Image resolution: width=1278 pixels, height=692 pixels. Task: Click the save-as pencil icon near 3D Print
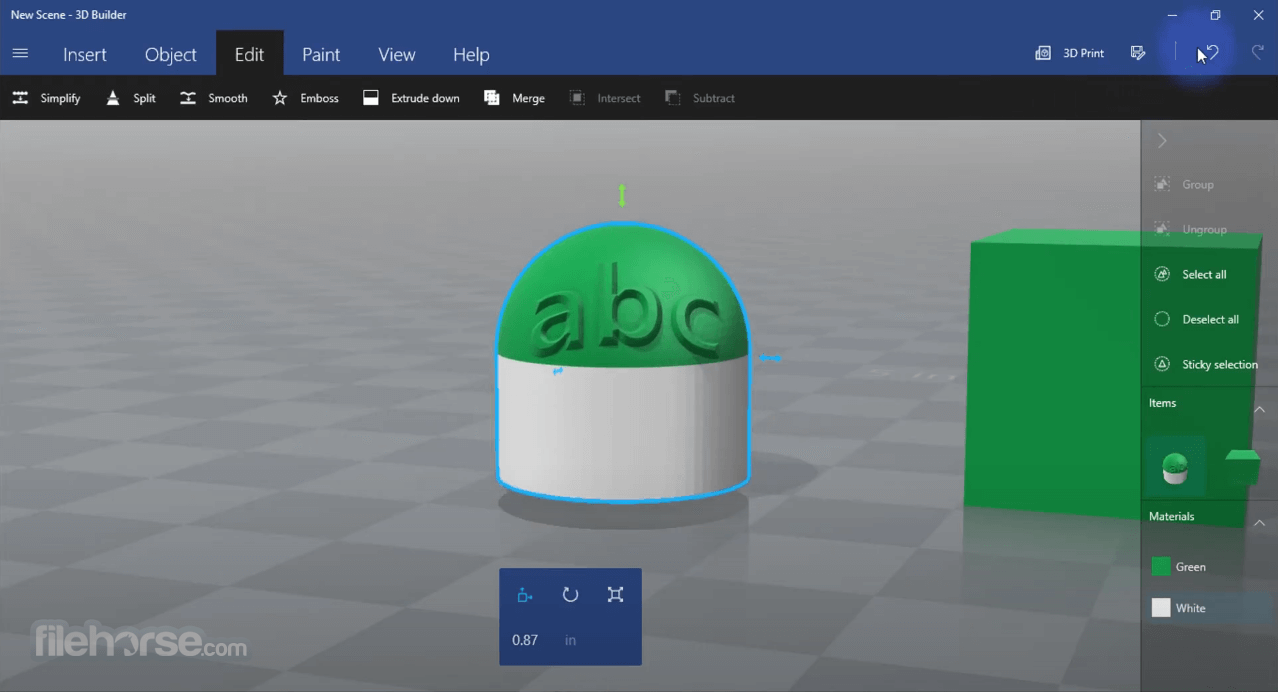(1138, 53)
